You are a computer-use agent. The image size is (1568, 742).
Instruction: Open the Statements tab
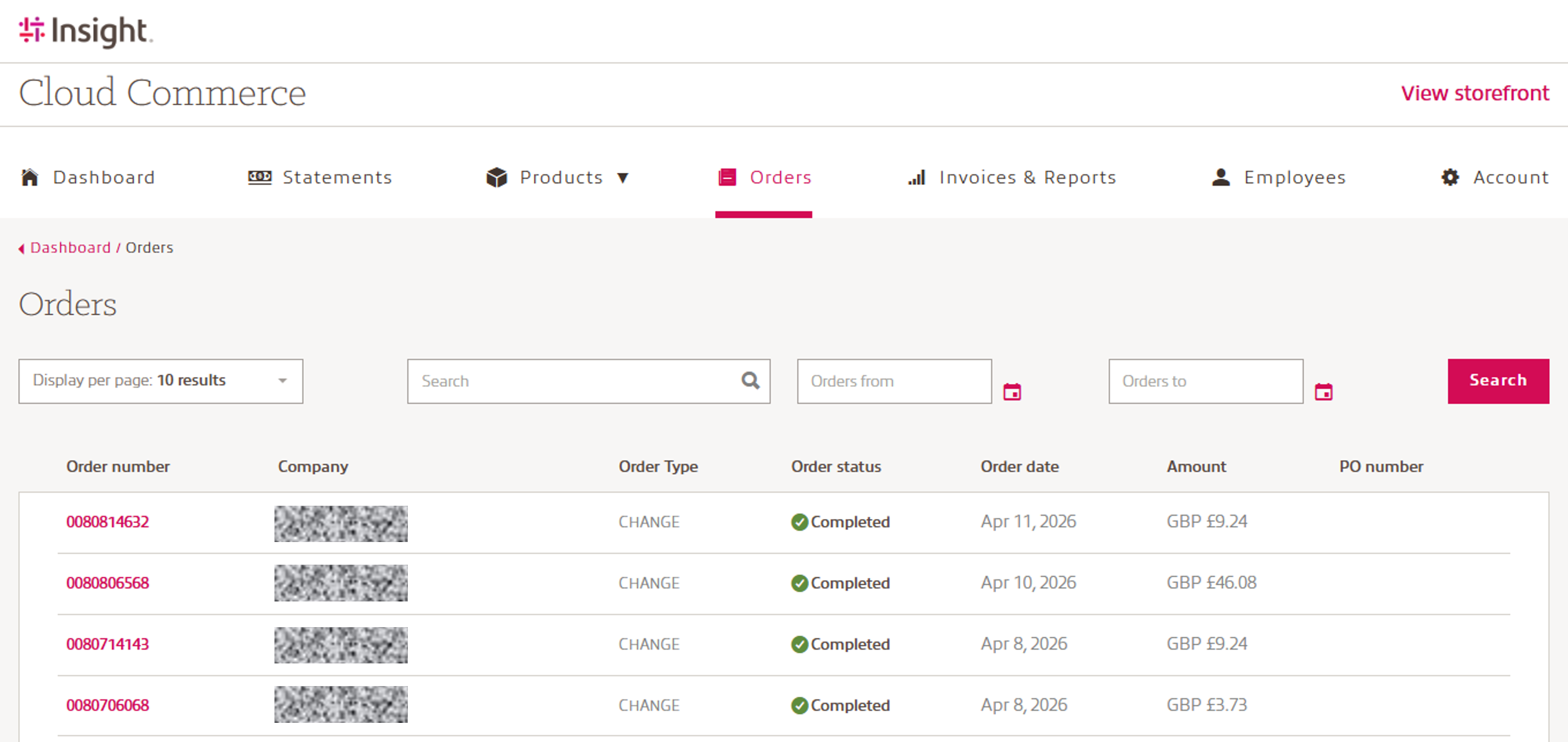tap(336, 177)
